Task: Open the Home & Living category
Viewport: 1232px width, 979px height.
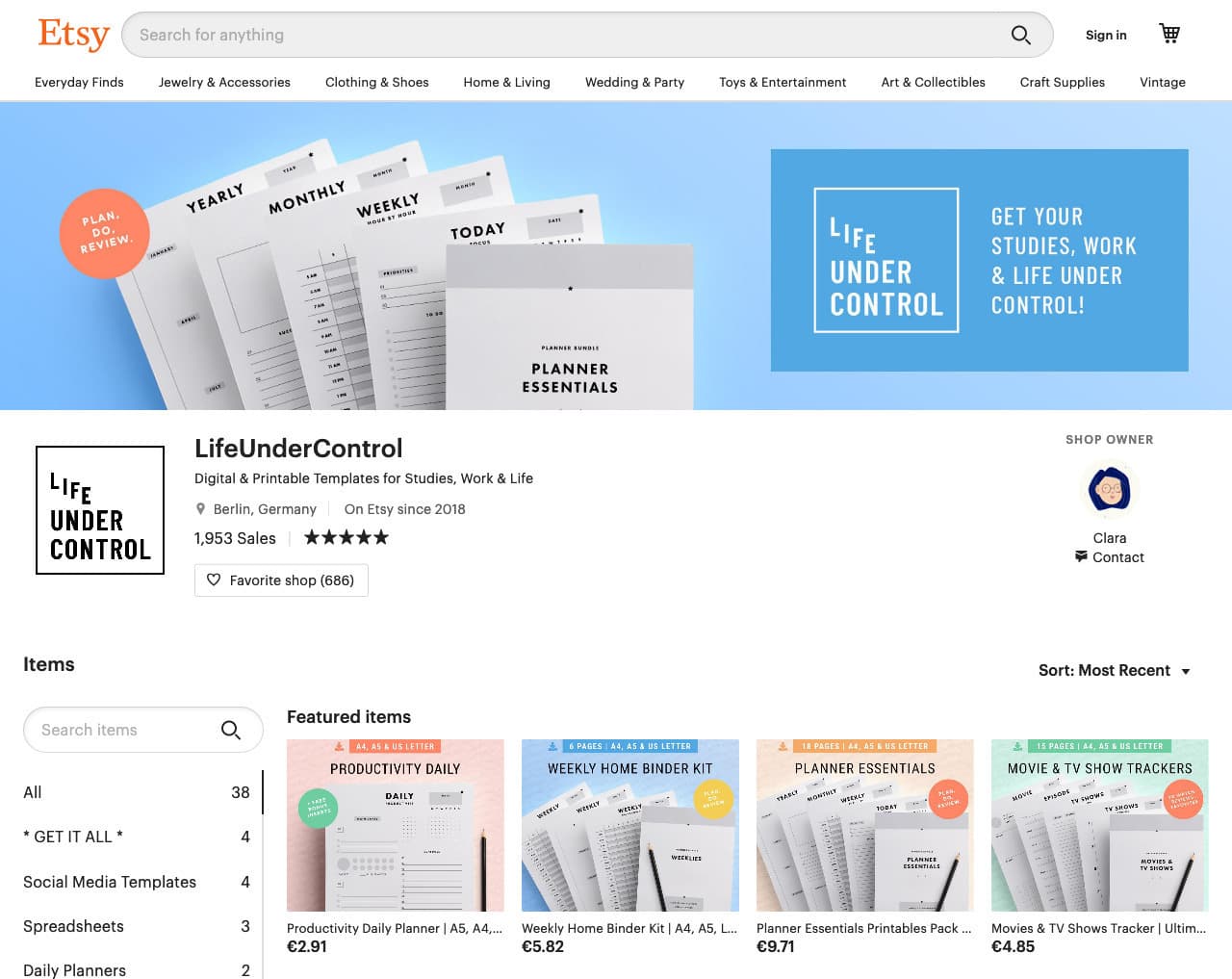Action: (506, 83)
